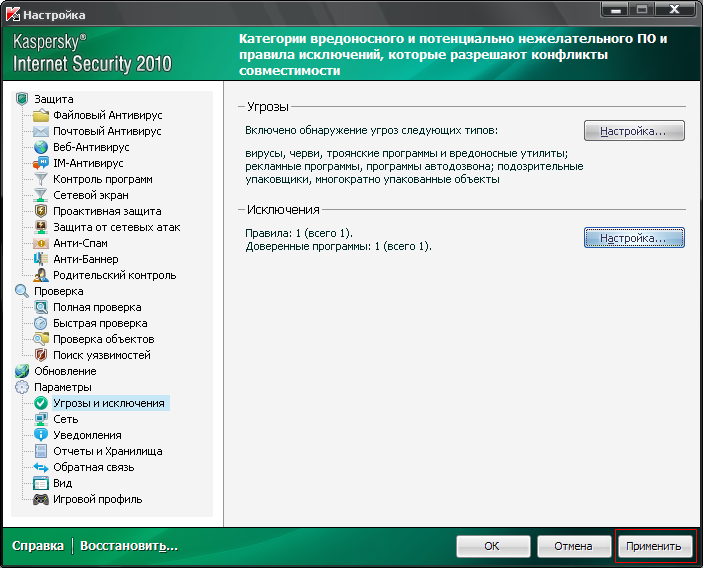Select Полная проверка item

coord(97,307)
